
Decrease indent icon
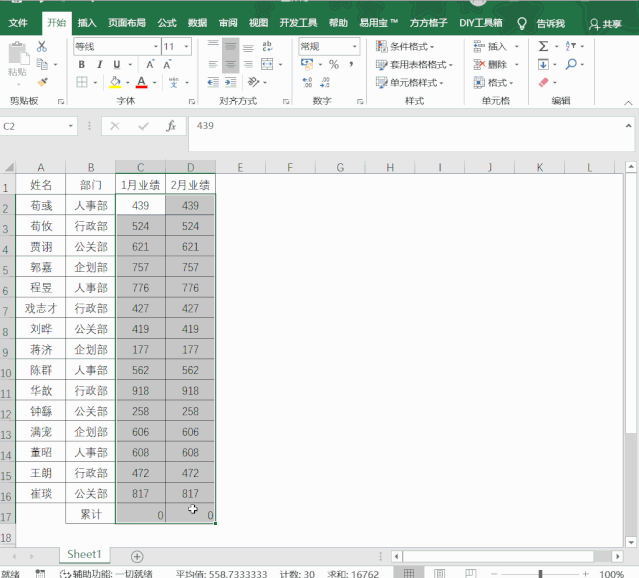point(213,82)
